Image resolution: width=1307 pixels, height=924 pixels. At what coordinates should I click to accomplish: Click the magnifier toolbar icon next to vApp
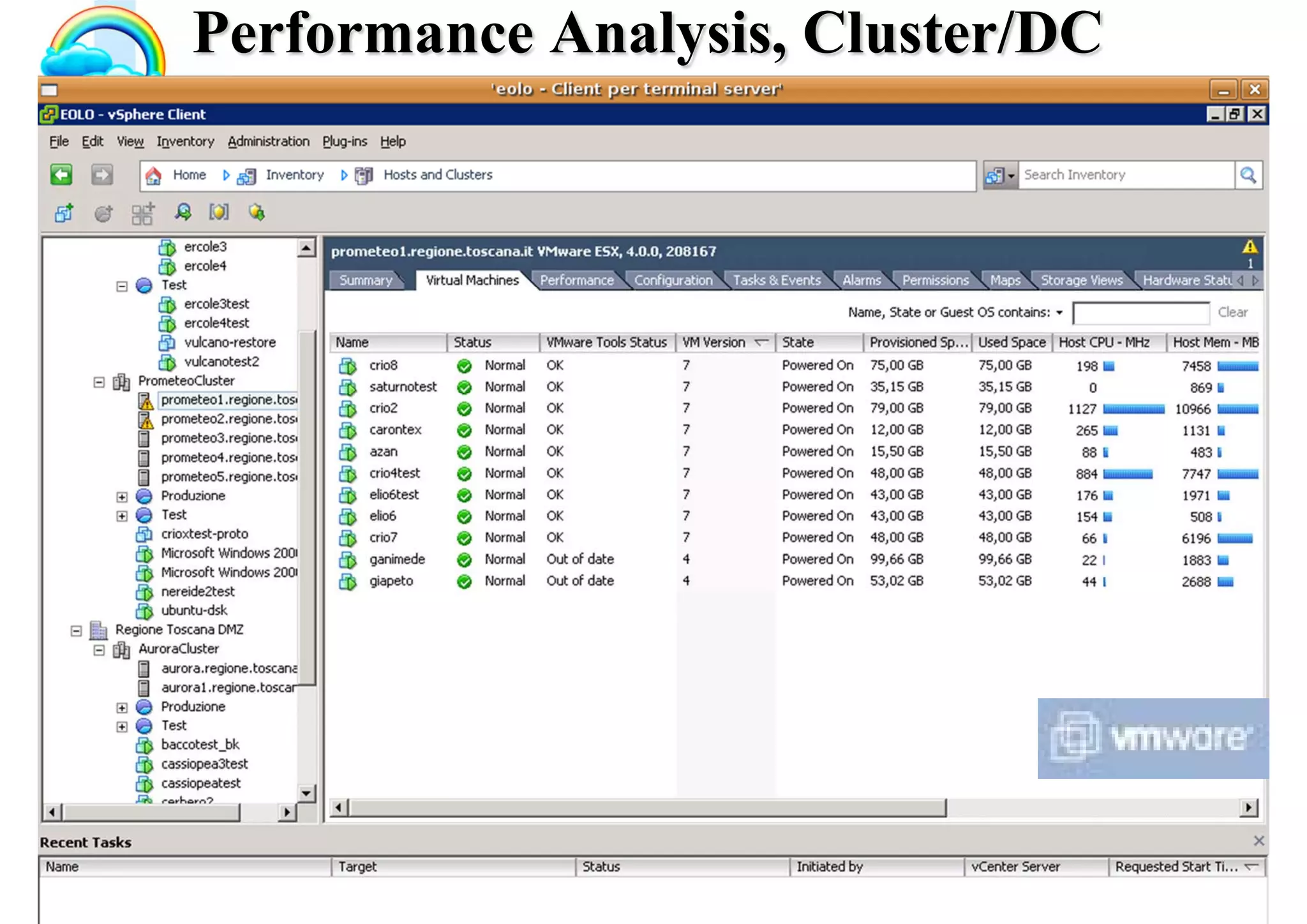pyautogui.click(x=183, y=212)
